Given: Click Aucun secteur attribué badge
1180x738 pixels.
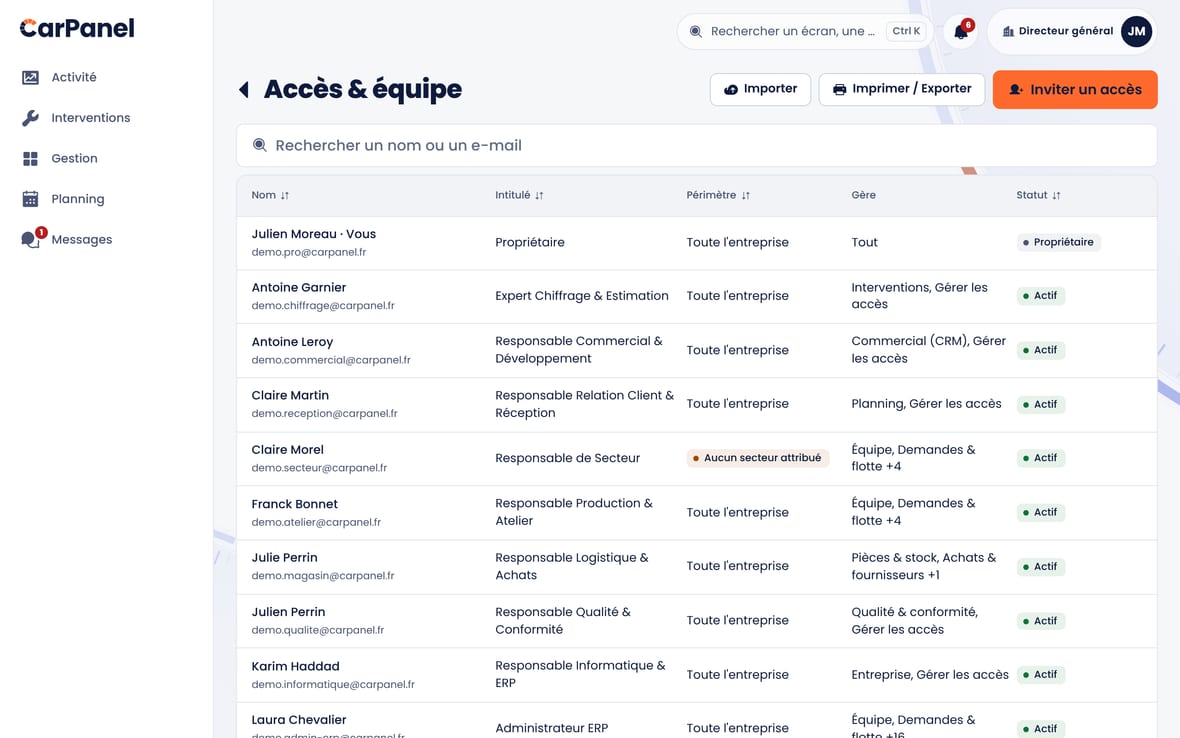Looking at the screenshot, I should [x=757, y=458].
